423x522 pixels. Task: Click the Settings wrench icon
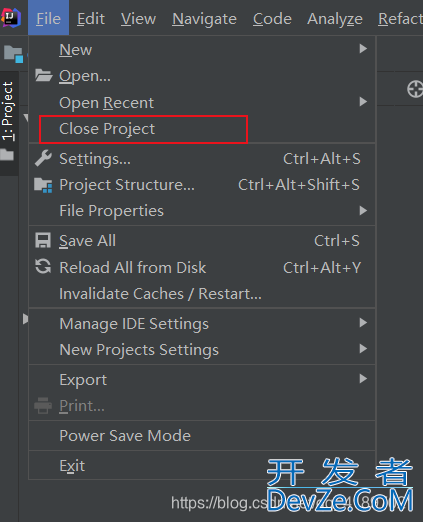[43, 158]
